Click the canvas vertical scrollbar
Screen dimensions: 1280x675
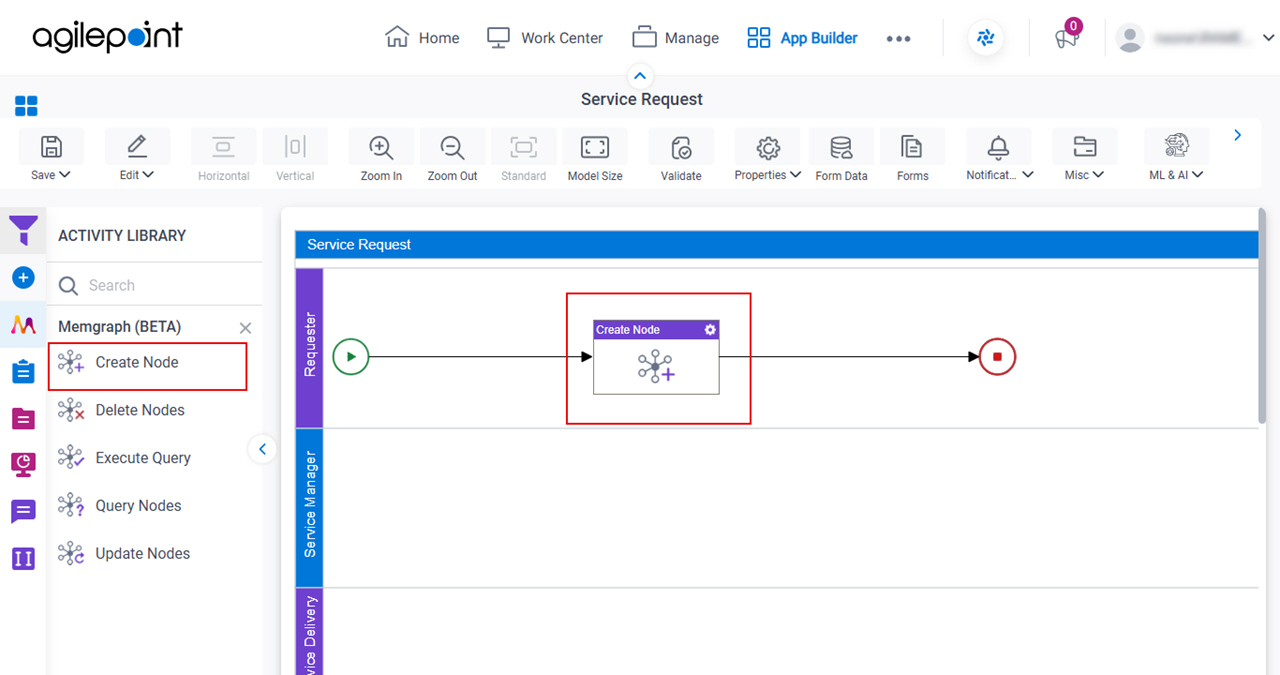[1264, 315]
